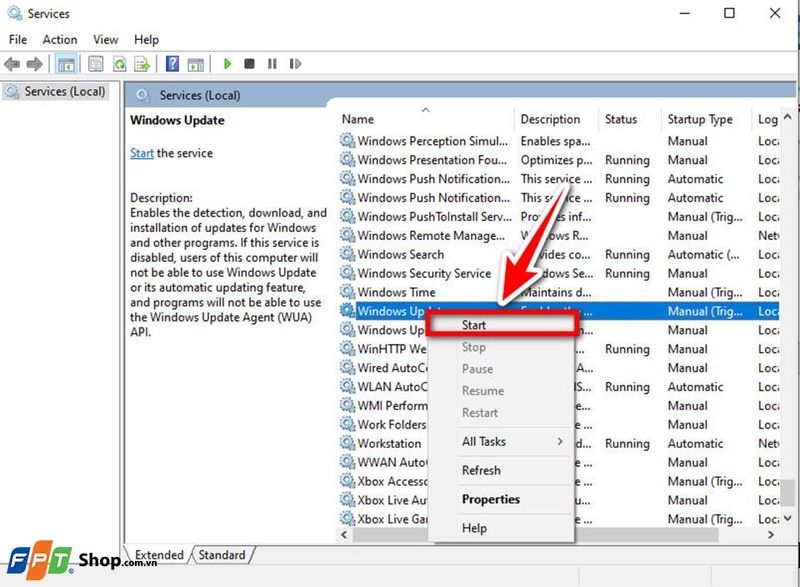
Task: Open the Help menu in menu bar
Action: point(146,39)
